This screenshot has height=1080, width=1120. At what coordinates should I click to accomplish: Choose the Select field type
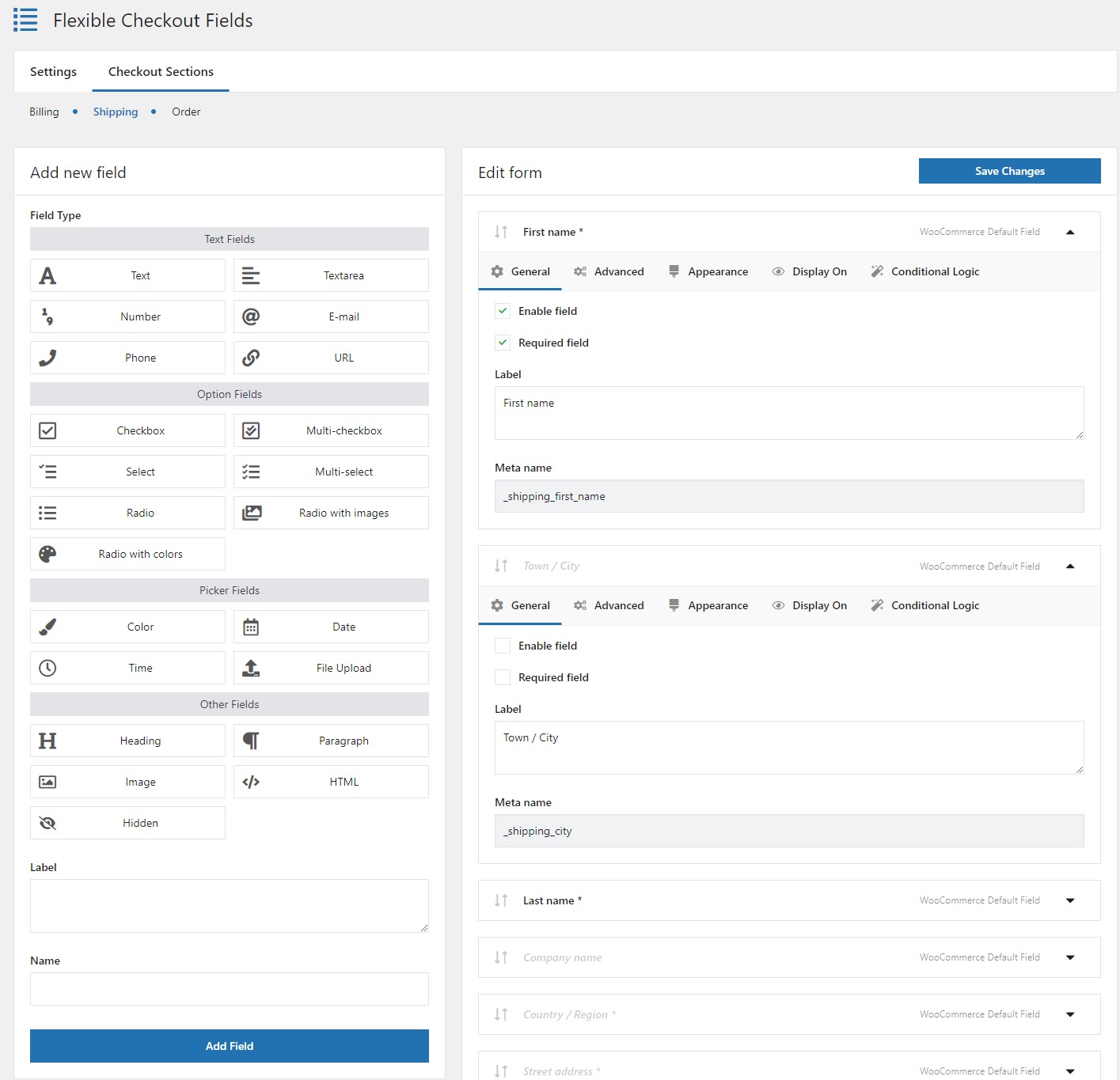(x=127, y=472)
